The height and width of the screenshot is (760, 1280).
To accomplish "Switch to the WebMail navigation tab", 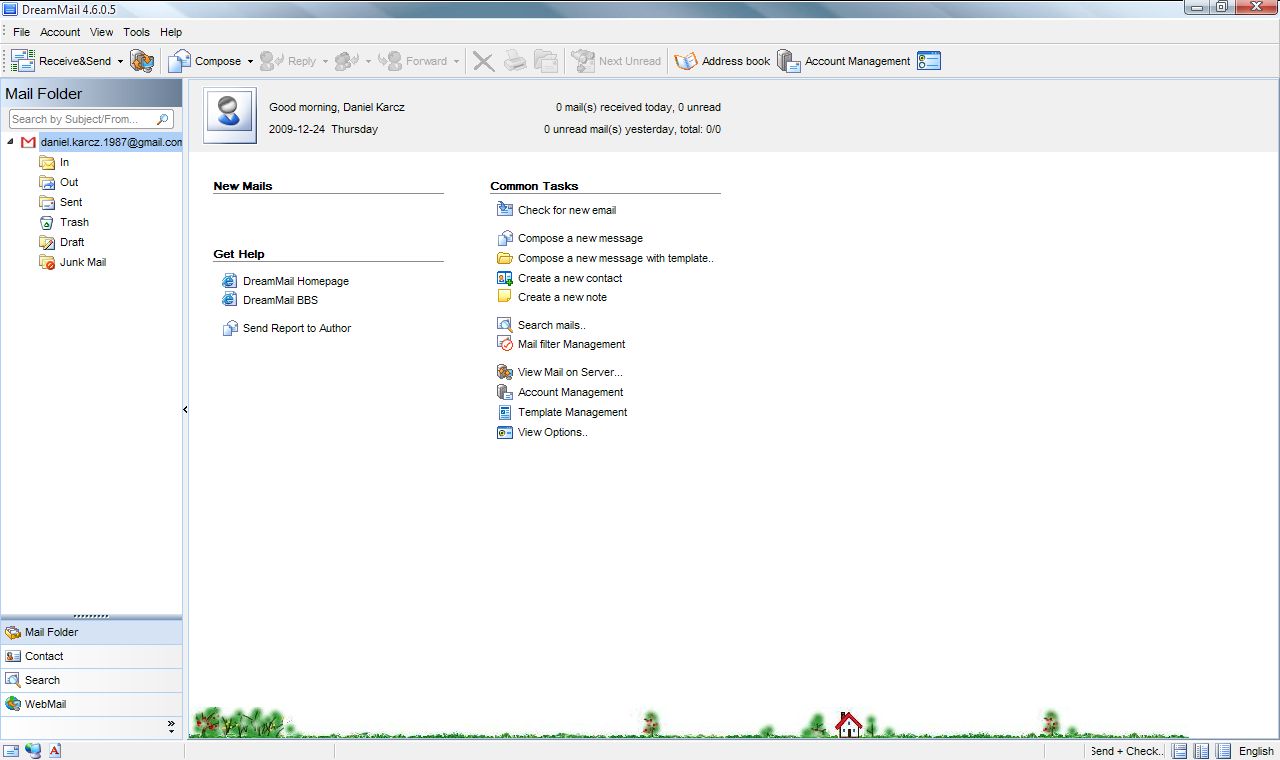I will [x=91, y=704].
